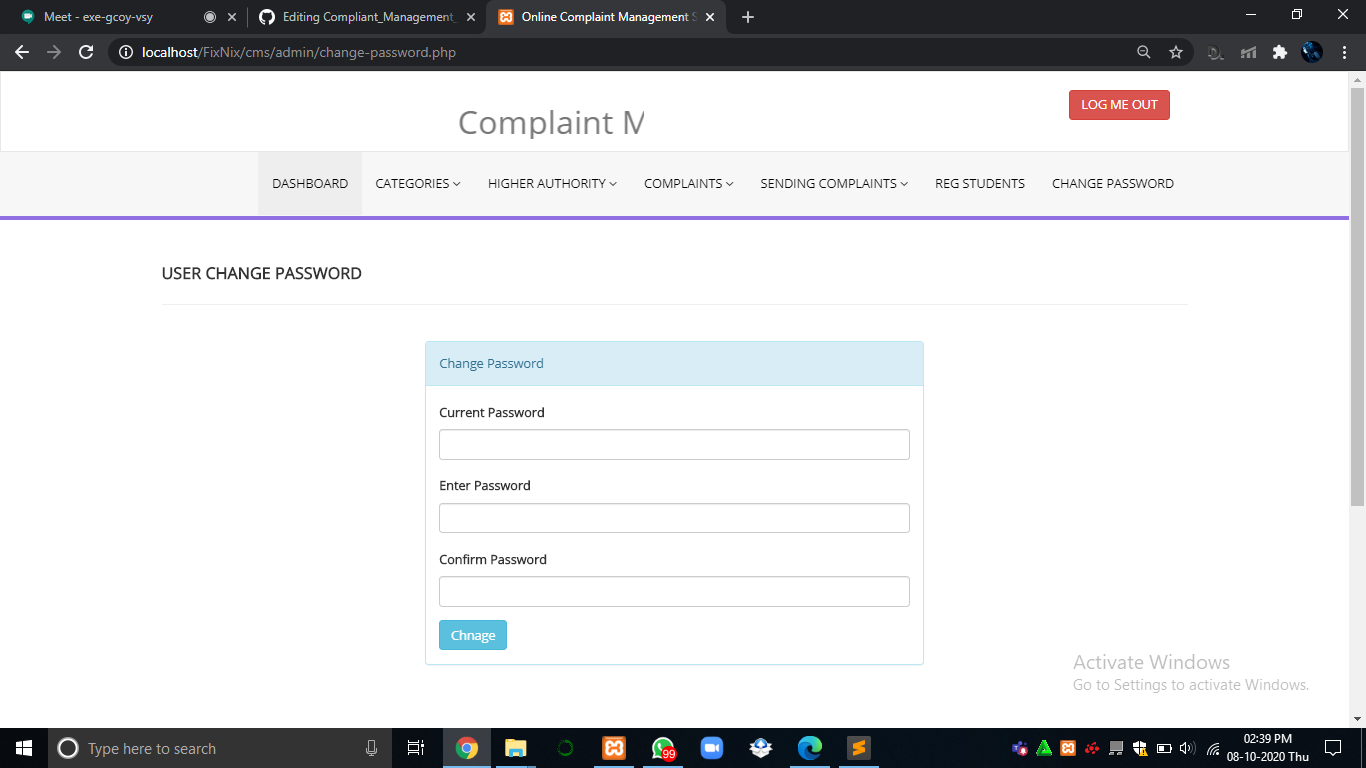Click the volume icon in the system tray
The height and width of the screenshot is (768, 1366).
click(1186, 747)
